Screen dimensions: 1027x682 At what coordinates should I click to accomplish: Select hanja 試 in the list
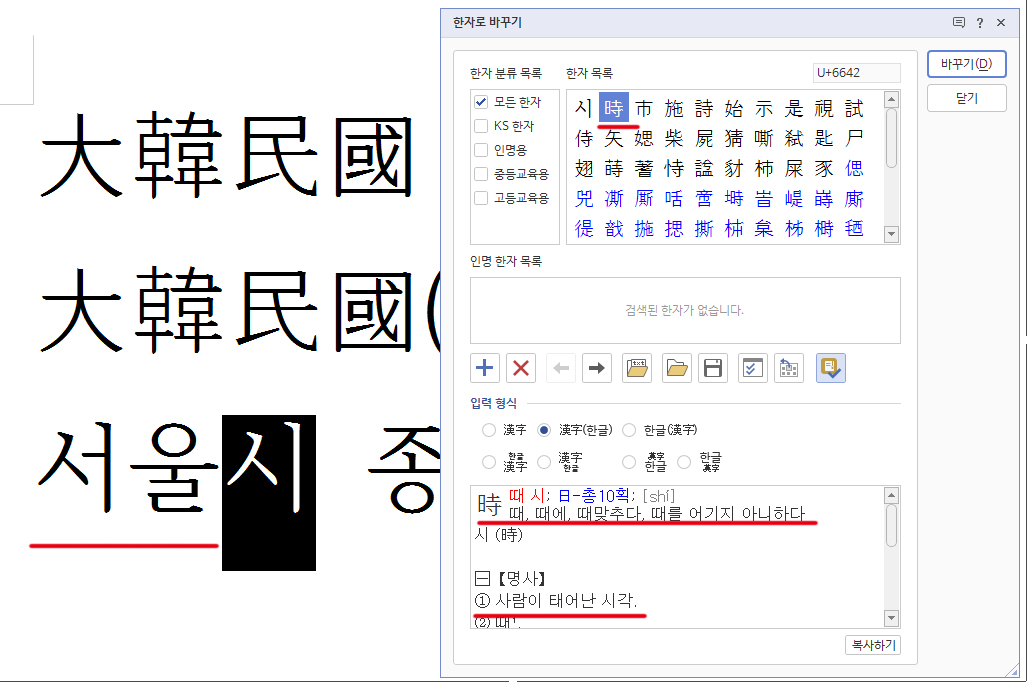(854, 108)
